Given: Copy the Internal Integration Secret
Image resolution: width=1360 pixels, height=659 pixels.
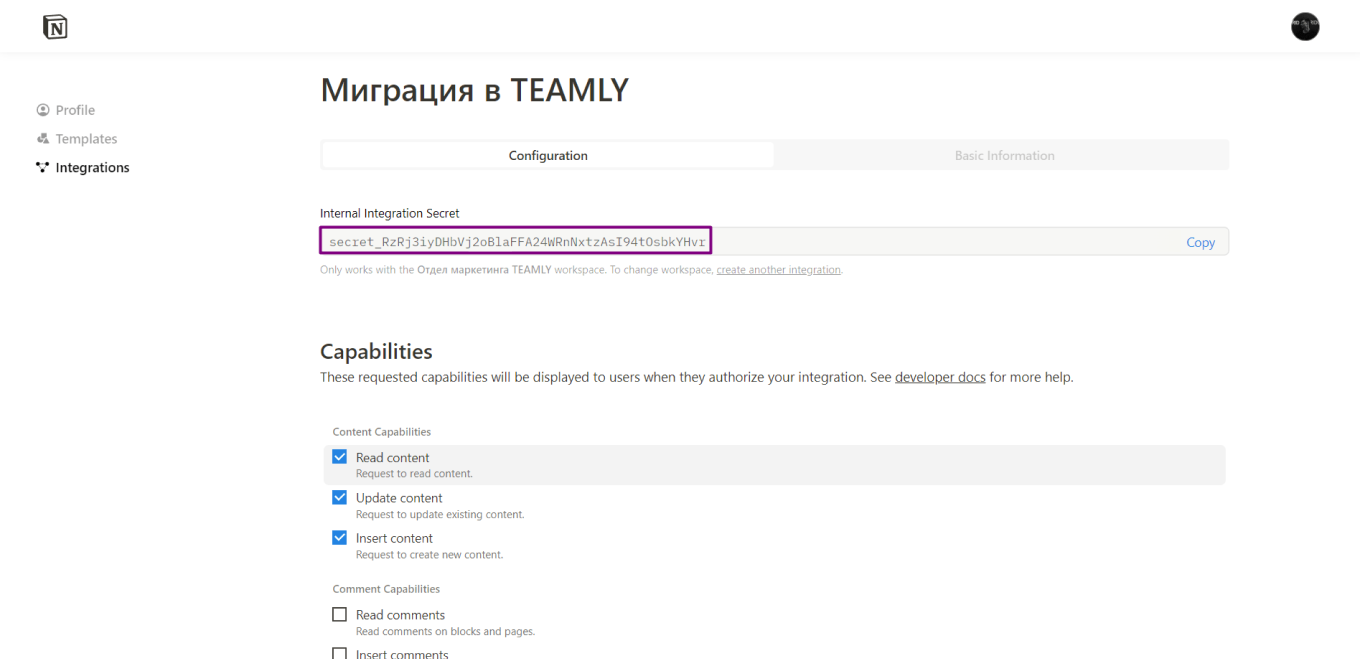Looking at the screenshot, I should tap(1200, 241).
